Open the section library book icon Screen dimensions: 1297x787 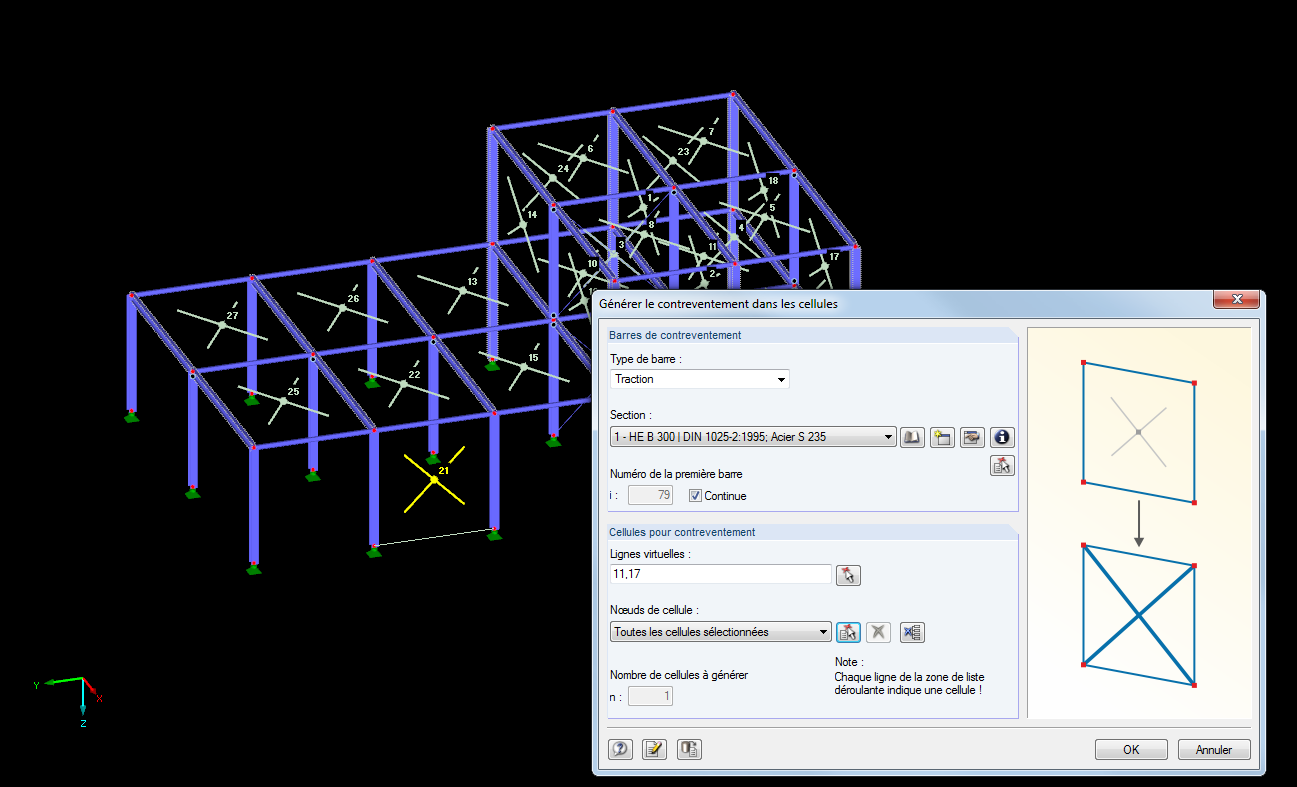click(912, 437)
